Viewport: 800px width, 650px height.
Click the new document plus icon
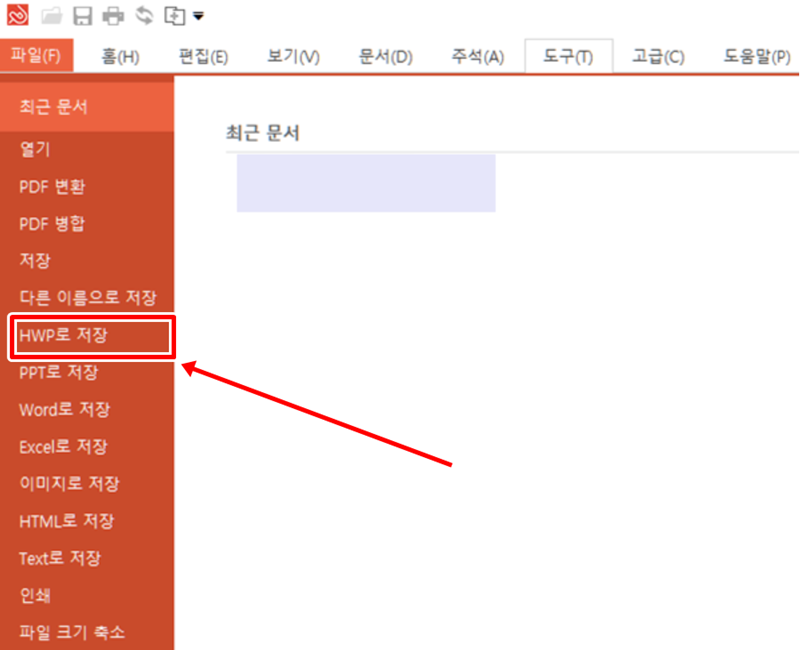click(x=174, y=16)
